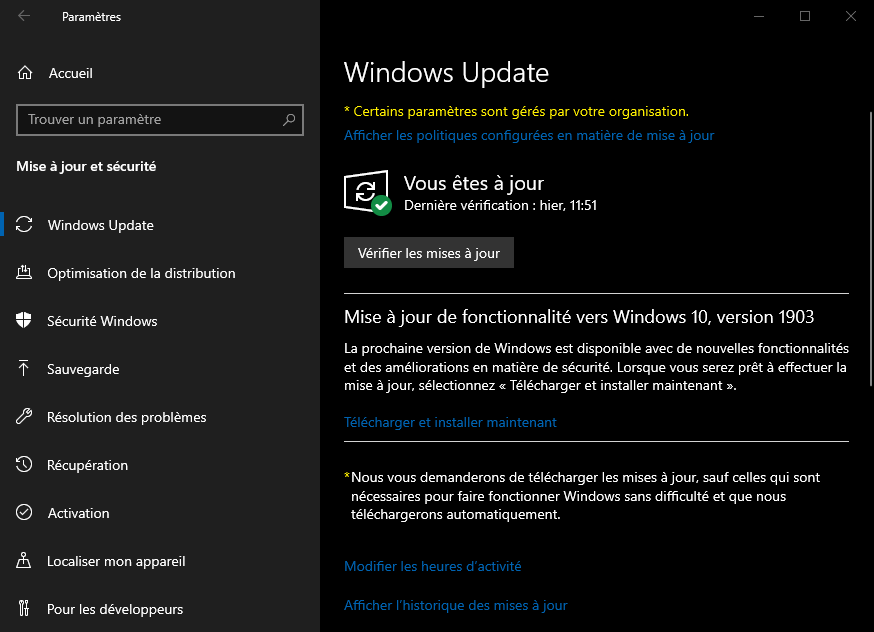Click Dernière vérification : hier, 11:51 text
This screenshot has height=632, width=874.
coord(501,206)
